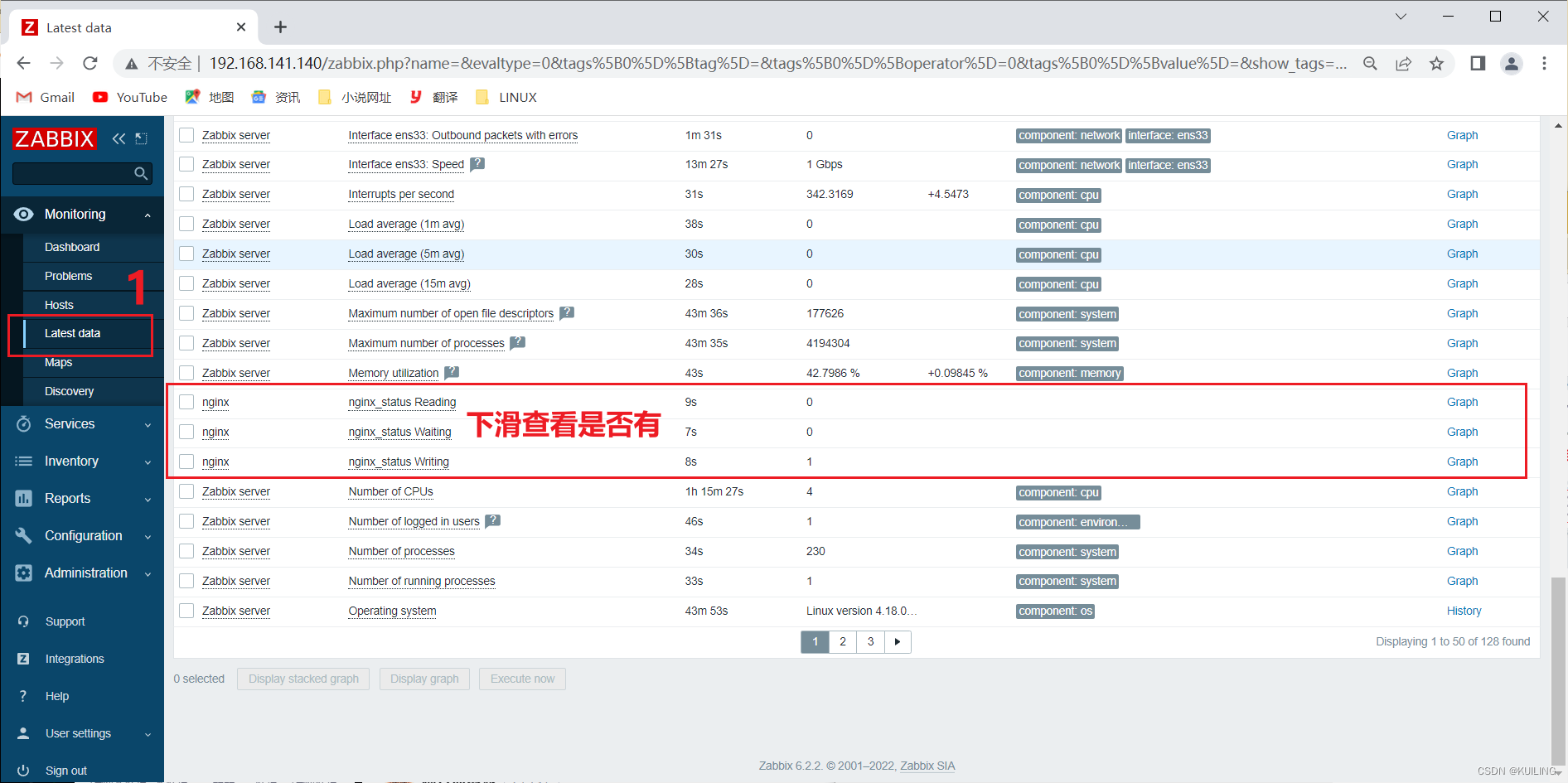Go to page 2 of results
The height and width of the screenshot is (783, 1568).
click(x=843, y=641)
